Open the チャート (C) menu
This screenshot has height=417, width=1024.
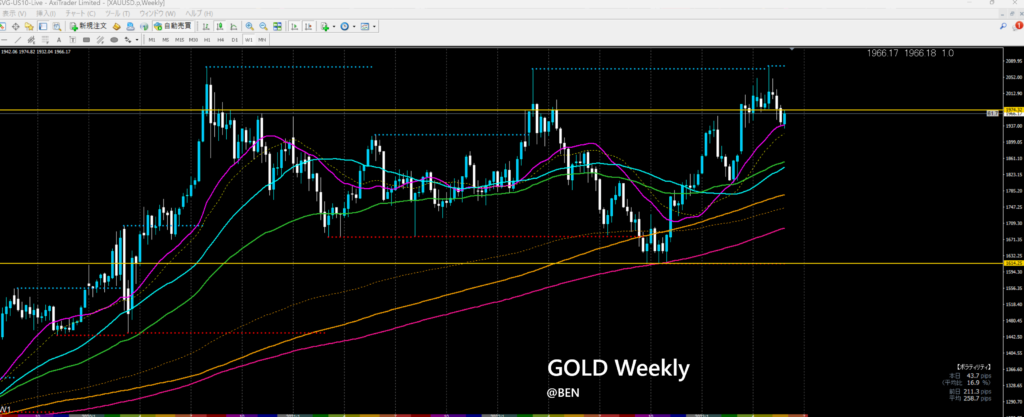(x=72, y=15)
